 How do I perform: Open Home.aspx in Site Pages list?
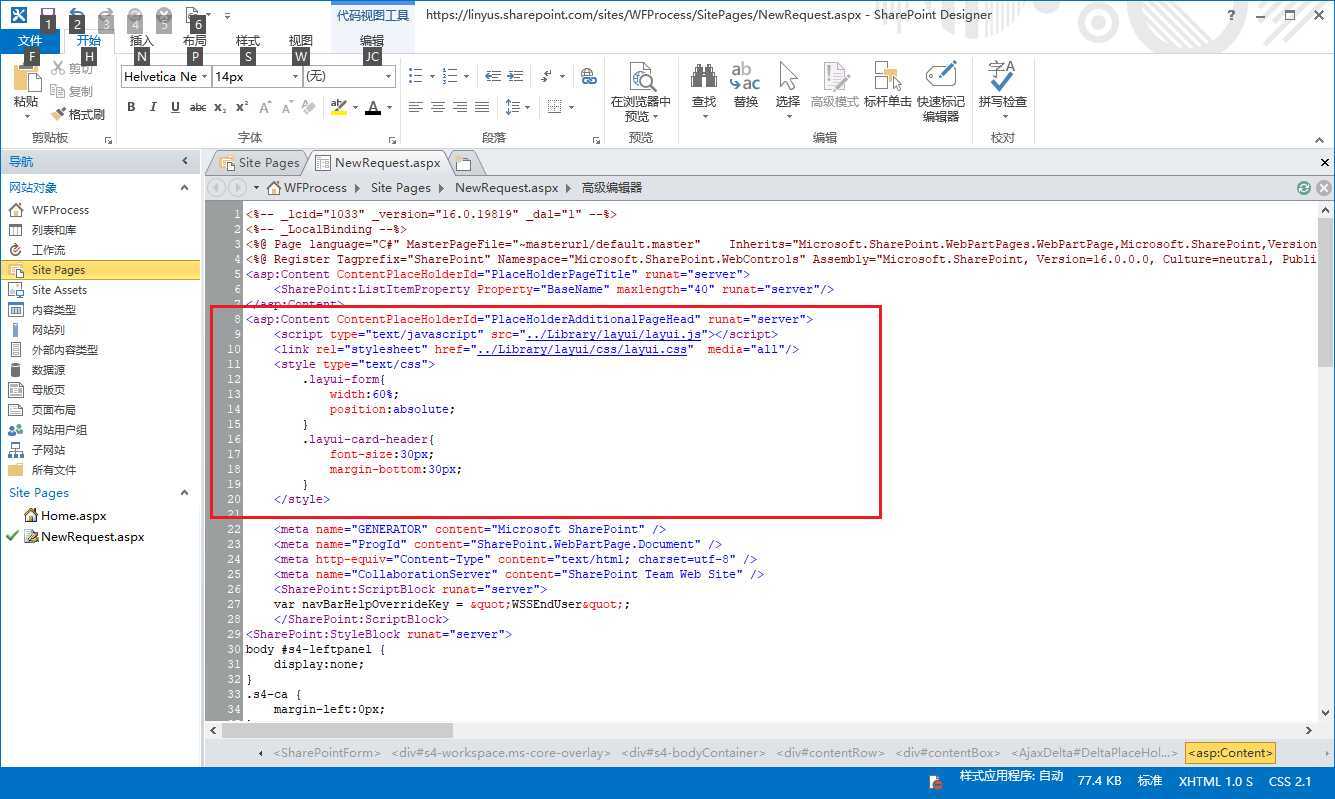(x=73, y=516)
